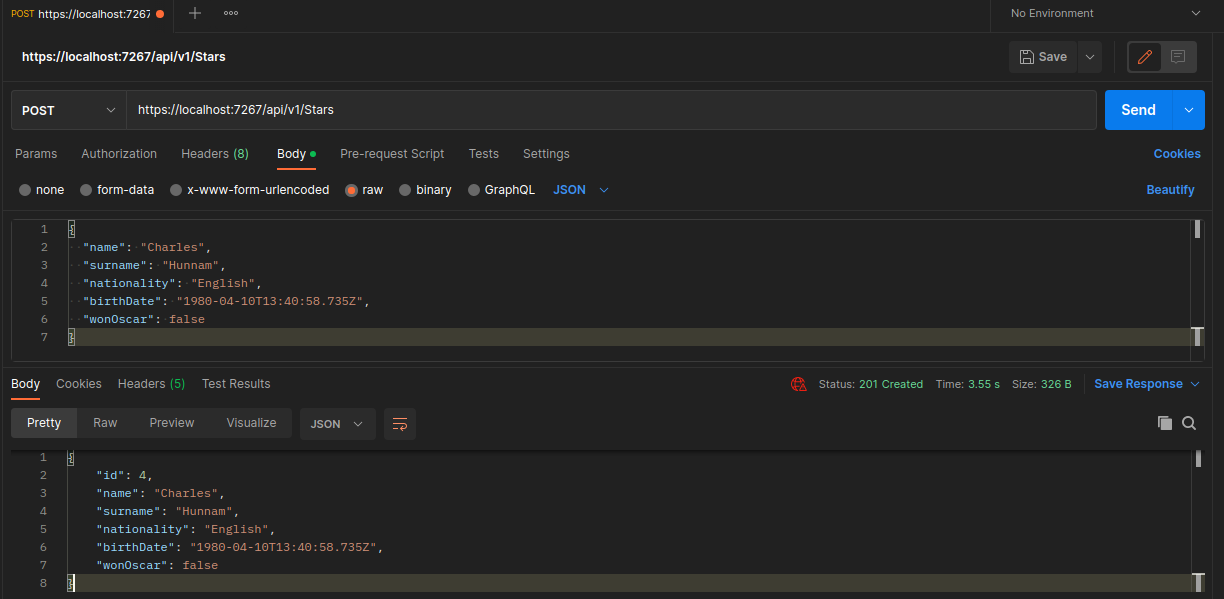
Task: Toggle line wrap icon in response toolbar
Action: pyautogui.click(x=400, y=423)
